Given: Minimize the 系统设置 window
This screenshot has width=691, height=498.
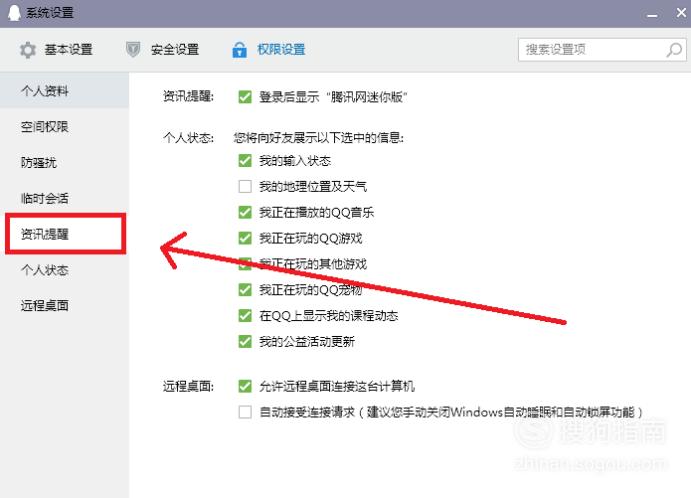Looking at the screenshot, I should coord(652,14).
